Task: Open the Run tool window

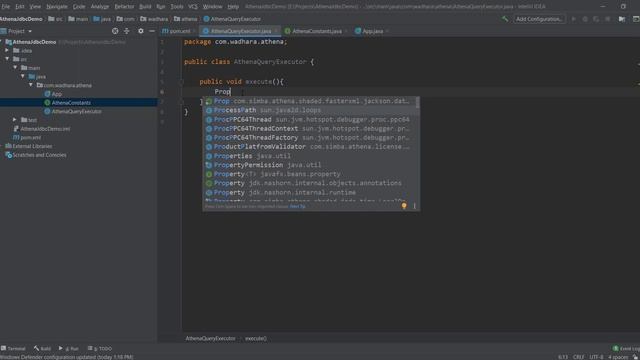Action: coord(69,349)
